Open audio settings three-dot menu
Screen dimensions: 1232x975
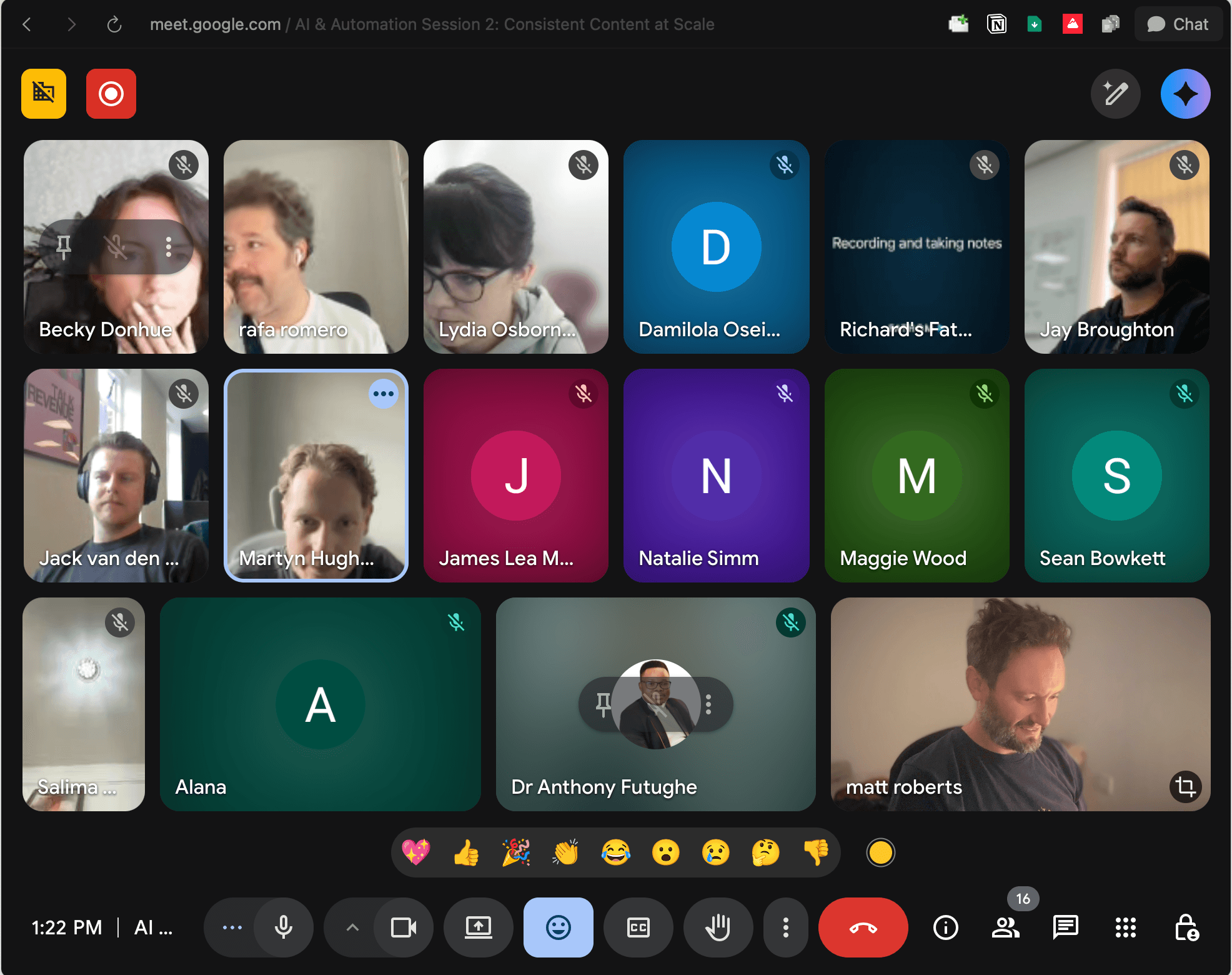232,927
